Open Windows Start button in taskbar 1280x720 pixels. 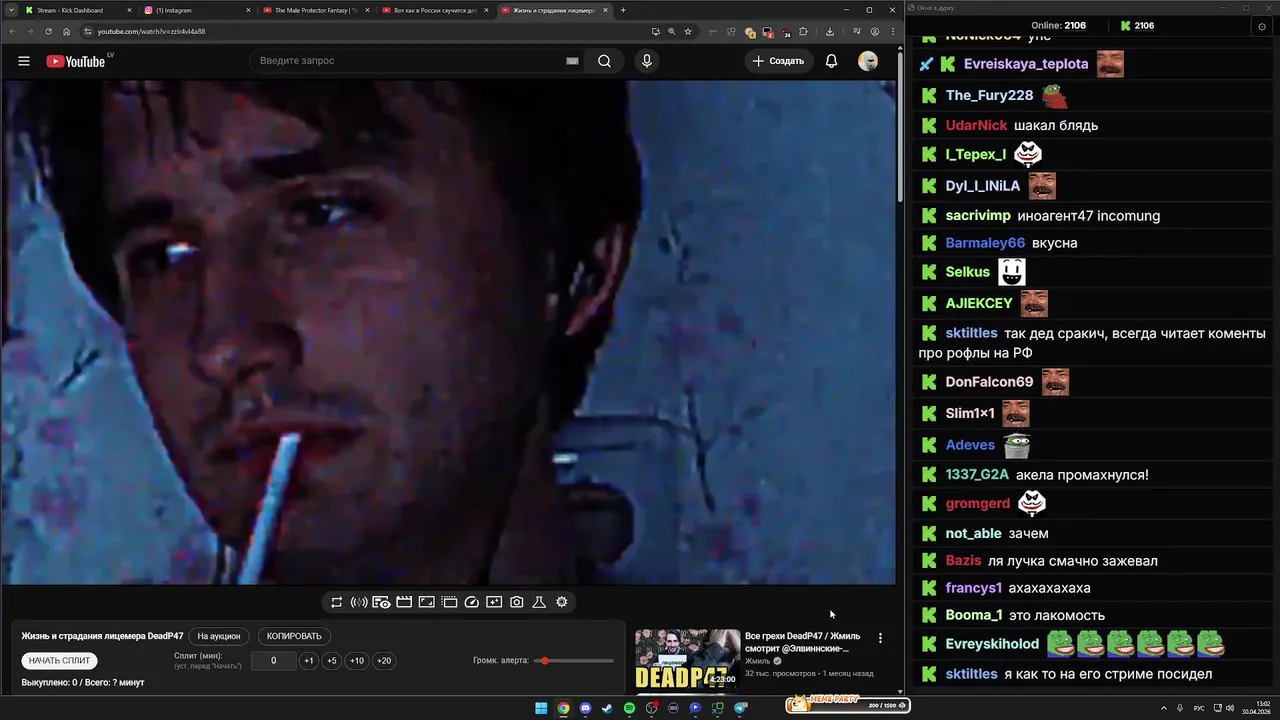pyautogui.click(x=541, y=708)
